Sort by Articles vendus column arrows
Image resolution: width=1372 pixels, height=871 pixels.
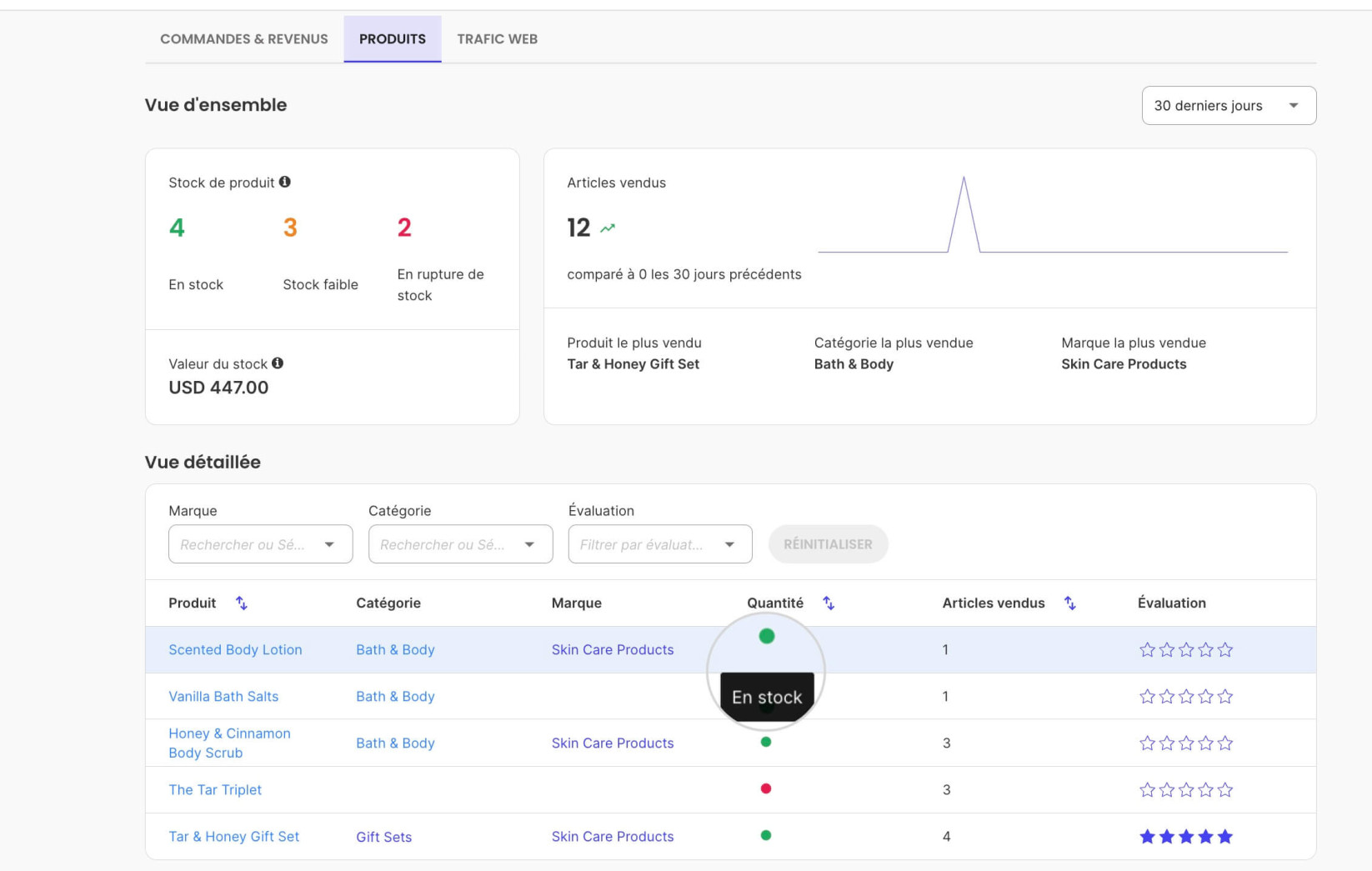tap(1070, 603)
